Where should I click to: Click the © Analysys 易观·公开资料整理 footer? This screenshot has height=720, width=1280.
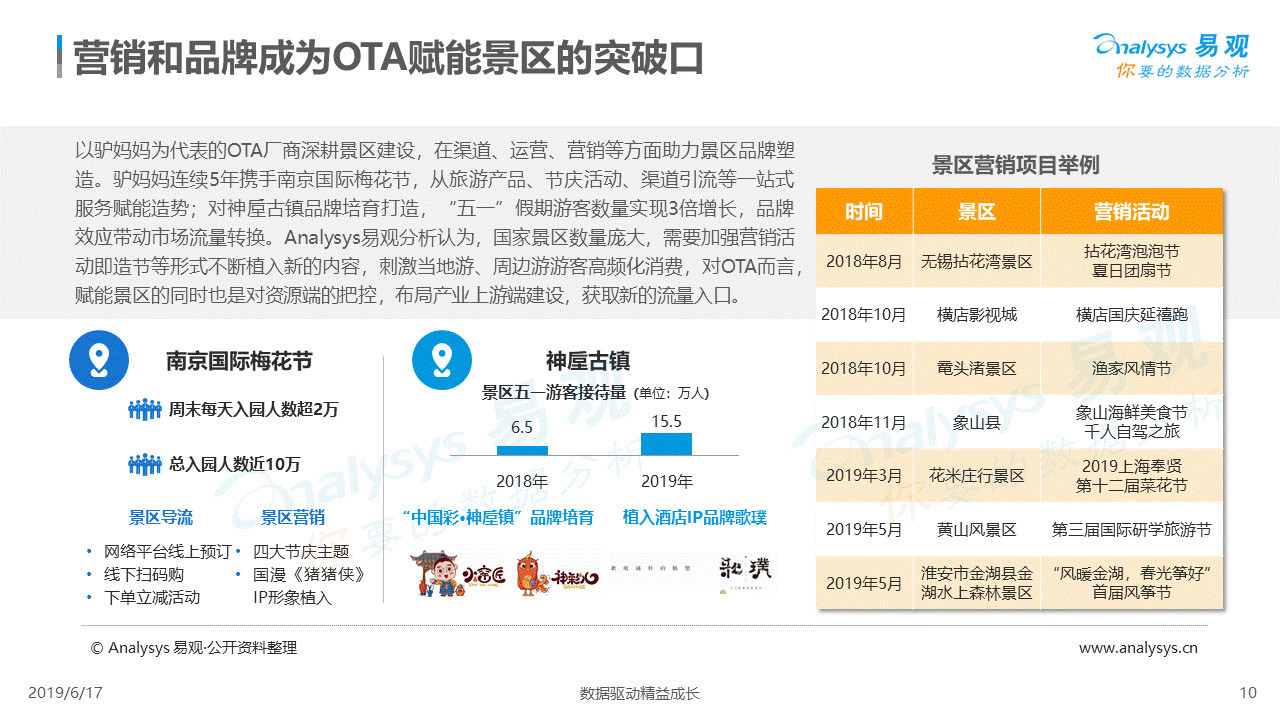pyautogui.click(x=194, y=648)
